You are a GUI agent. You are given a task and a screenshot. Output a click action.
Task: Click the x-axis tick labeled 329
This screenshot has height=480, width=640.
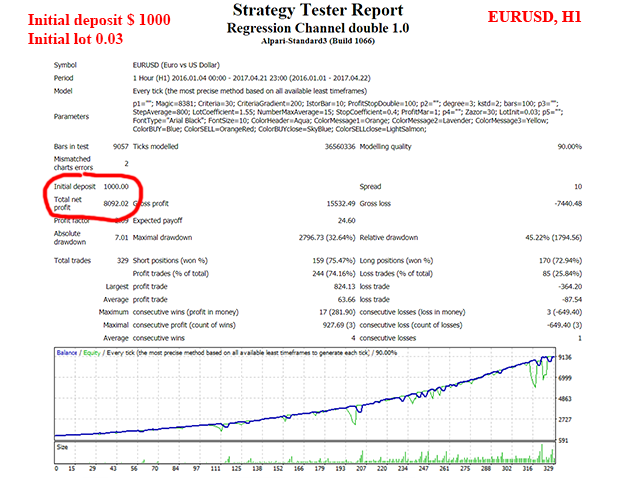pos(548,468)
